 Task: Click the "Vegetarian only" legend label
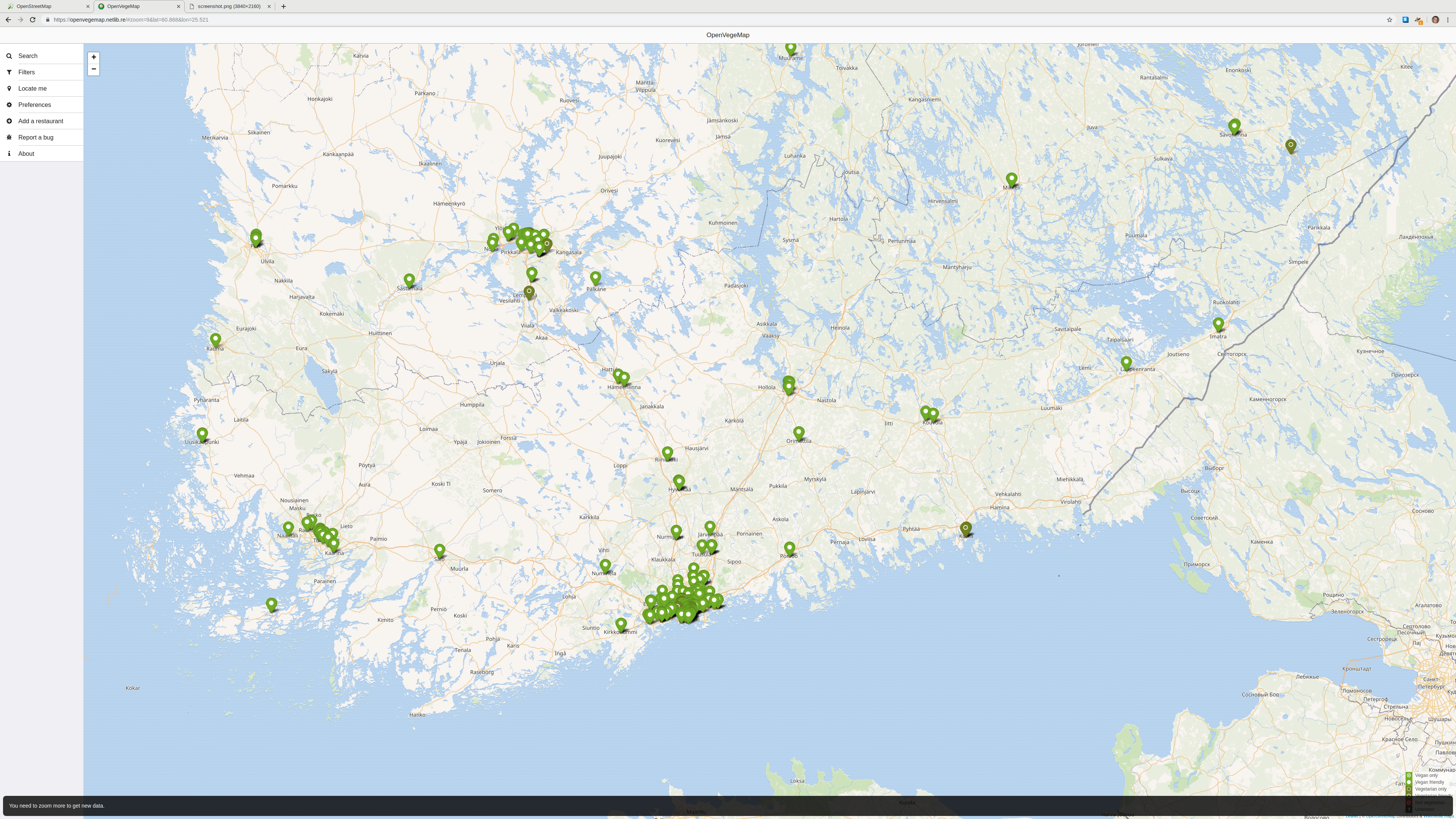coord(1431,789)
